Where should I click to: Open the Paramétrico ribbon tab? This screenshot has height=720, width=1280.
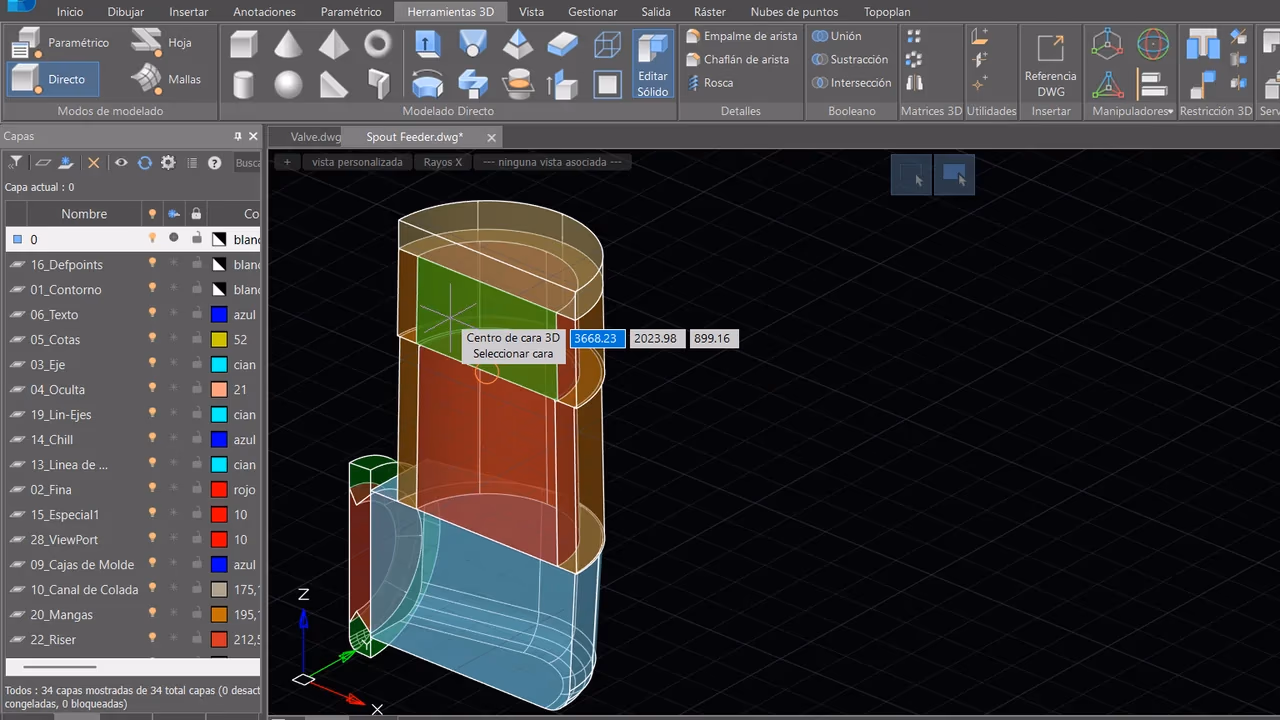pyautogui.click(x=351, y=12)
